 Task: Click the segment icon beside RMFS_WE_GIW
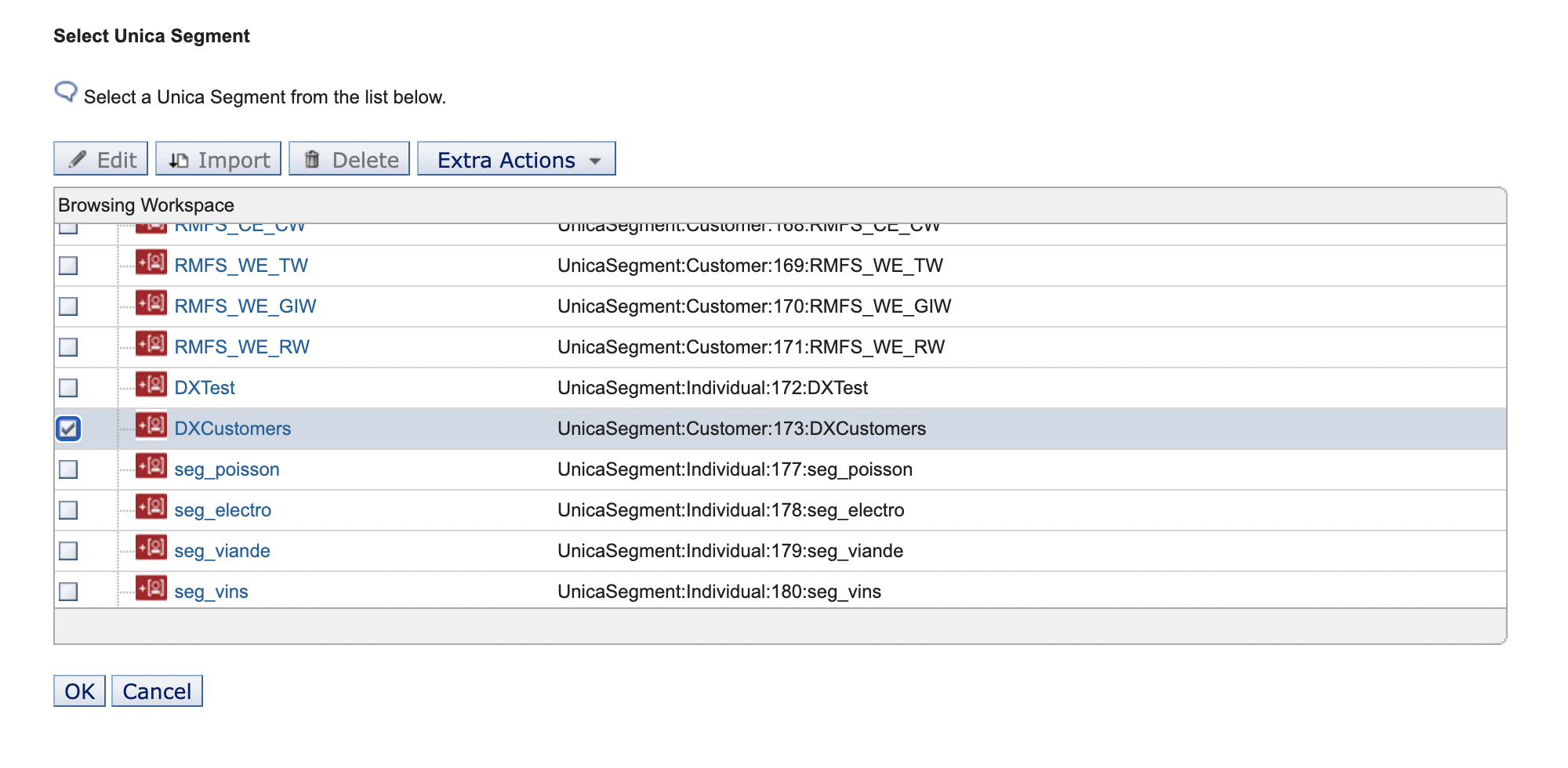tap(151, 303)
